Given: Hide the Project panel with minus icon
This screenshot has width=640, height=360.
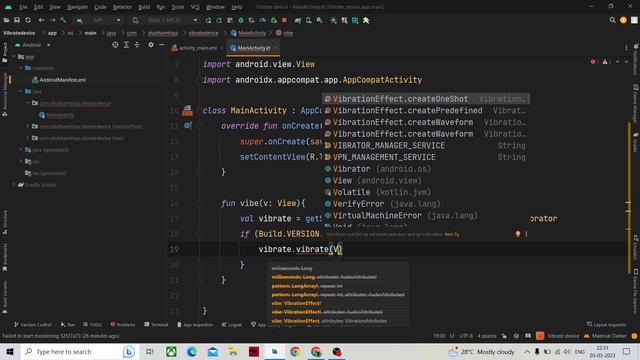Looking at the screenshot, I should click(162, 45).
